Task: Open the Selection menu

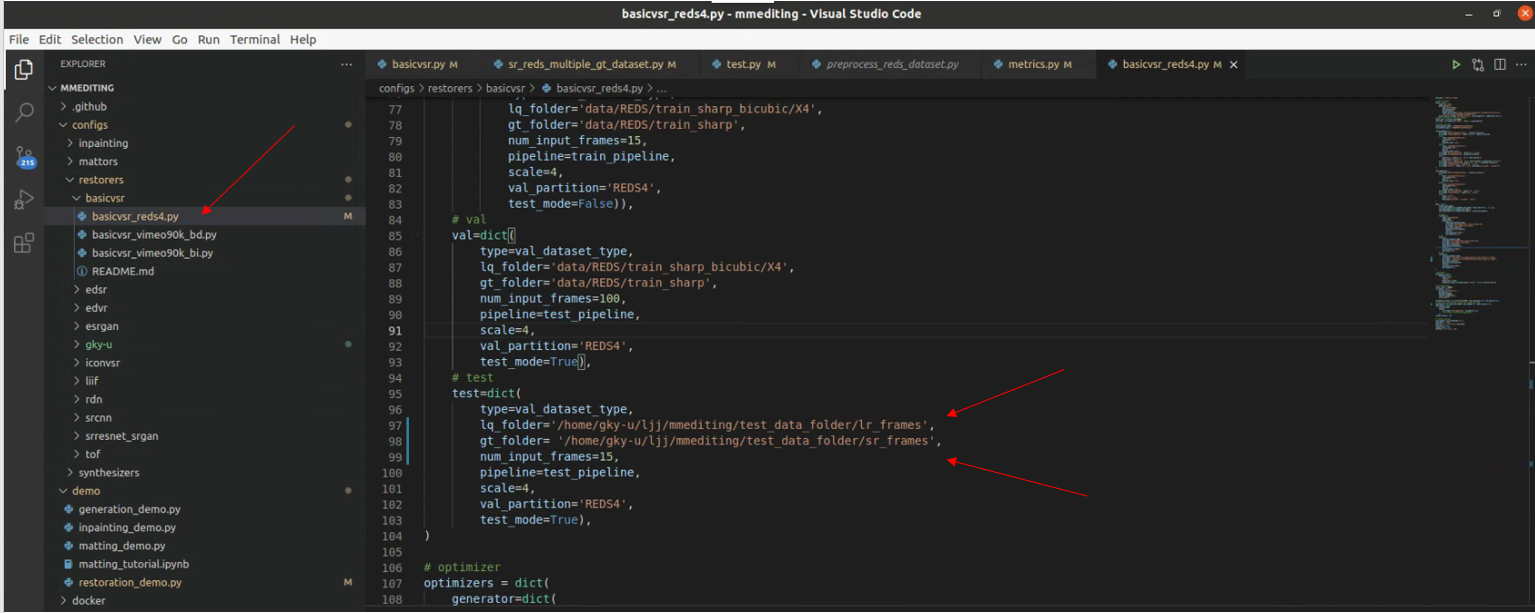Action: click(x=97, y=39)
